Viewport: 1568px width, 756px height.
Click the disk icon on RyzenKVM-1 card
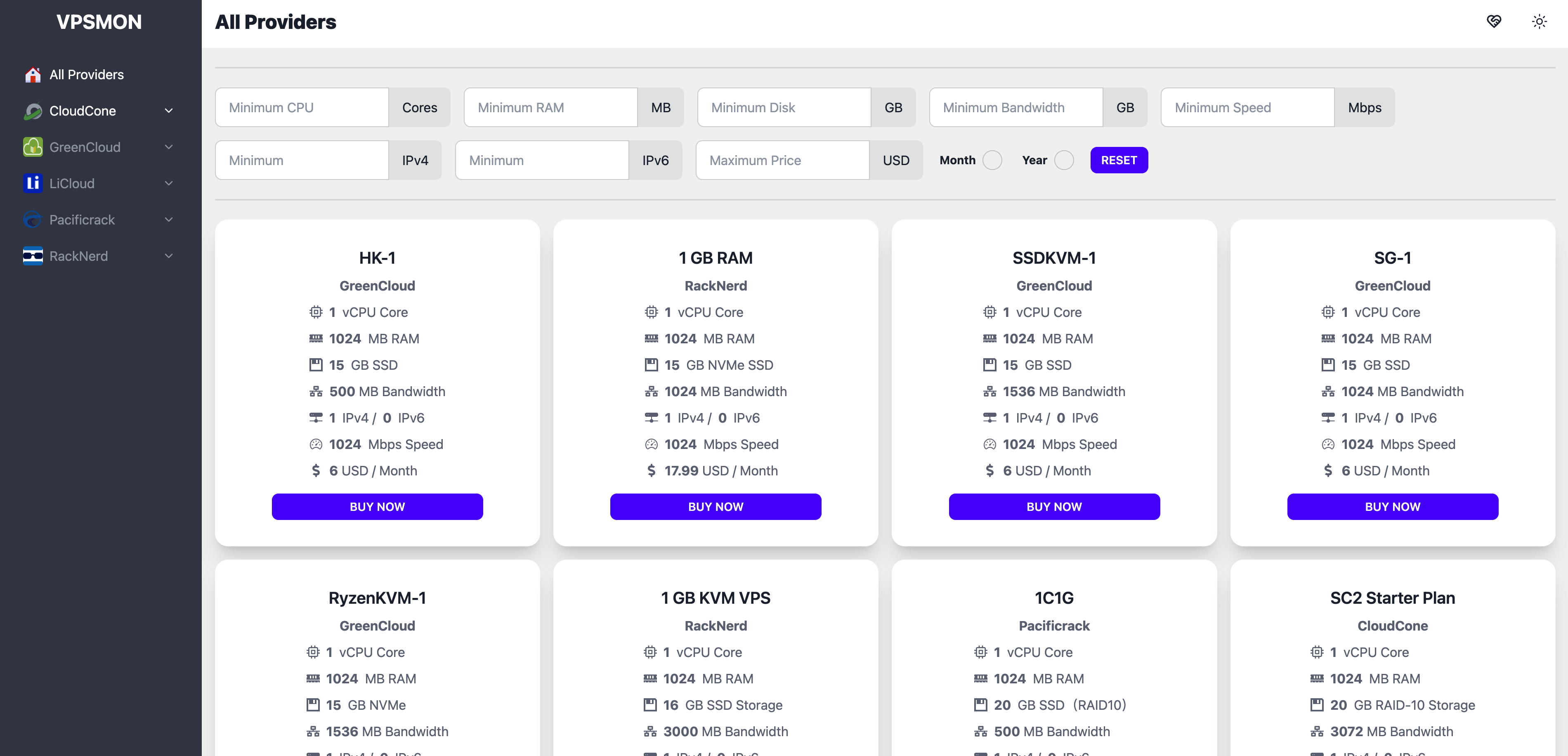(x=313, y=705)
